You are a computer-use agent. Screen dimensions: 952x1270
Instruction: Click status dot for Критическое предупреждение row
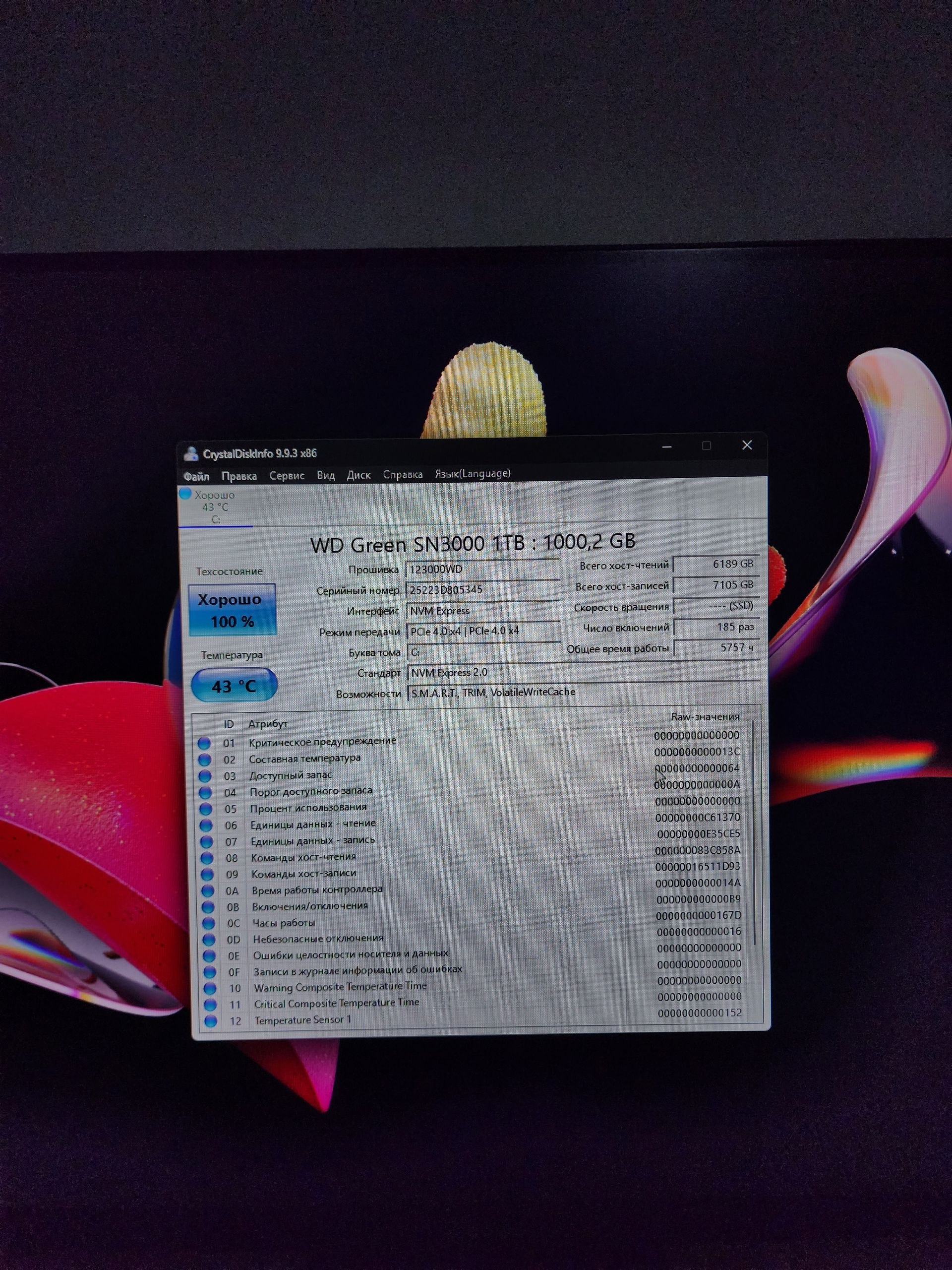click(204, 743)
